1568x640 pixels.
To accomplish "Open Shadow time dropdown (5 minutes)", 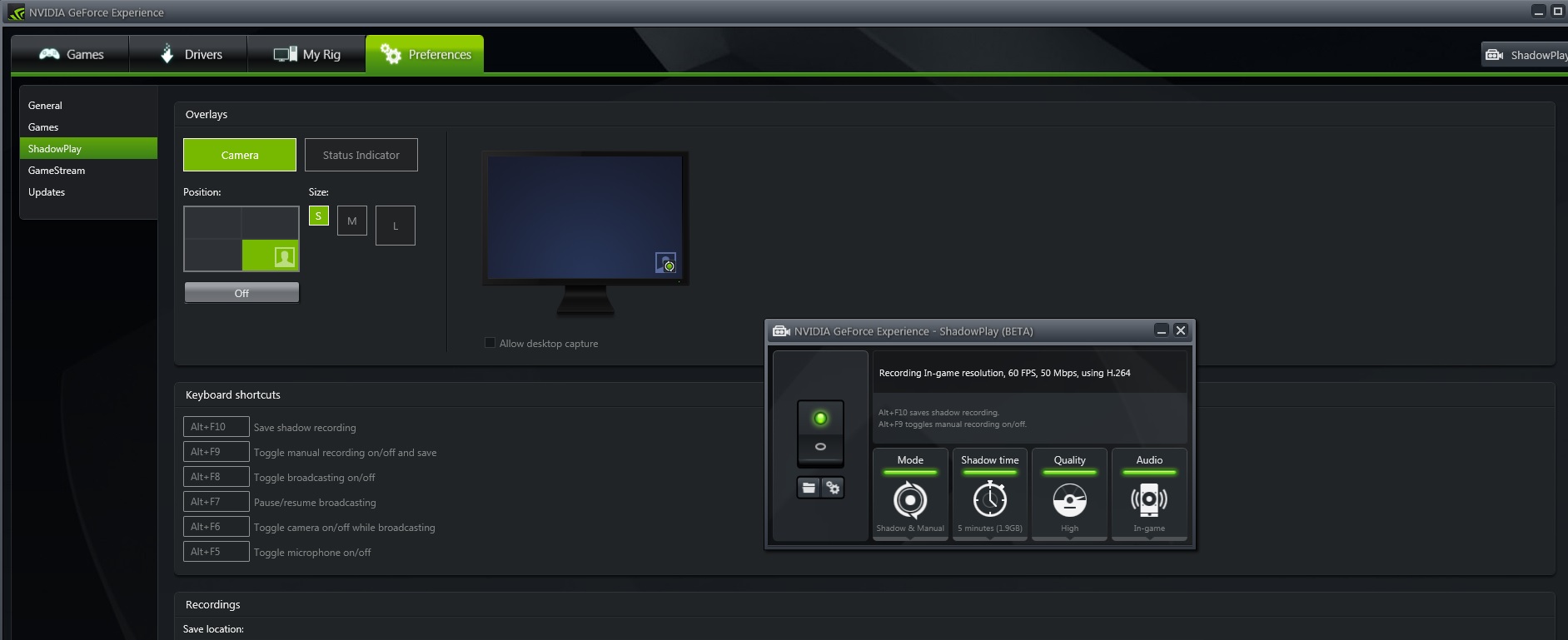I will click(x=990, y=495).
